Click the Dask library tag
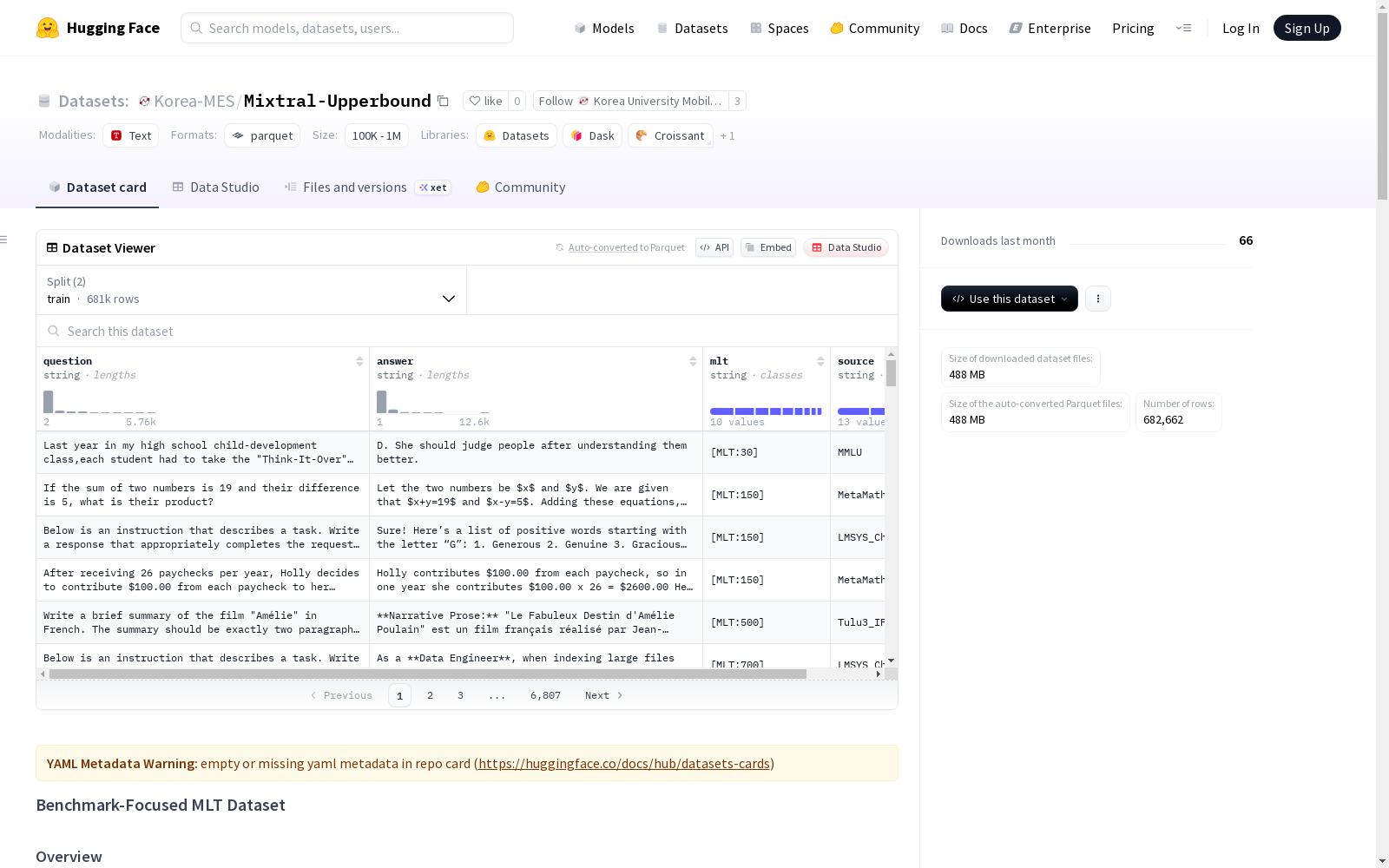 (x=593, y=135)
